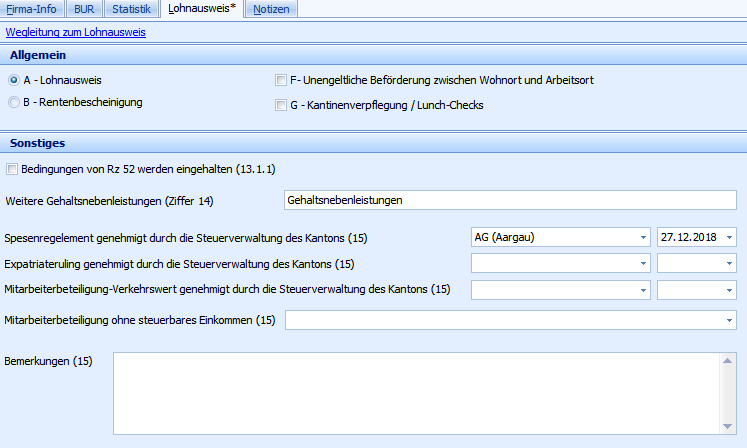Viewport: 747px width, 448px height.
Task: Open the Notizen tab
Action: (272, 9)
